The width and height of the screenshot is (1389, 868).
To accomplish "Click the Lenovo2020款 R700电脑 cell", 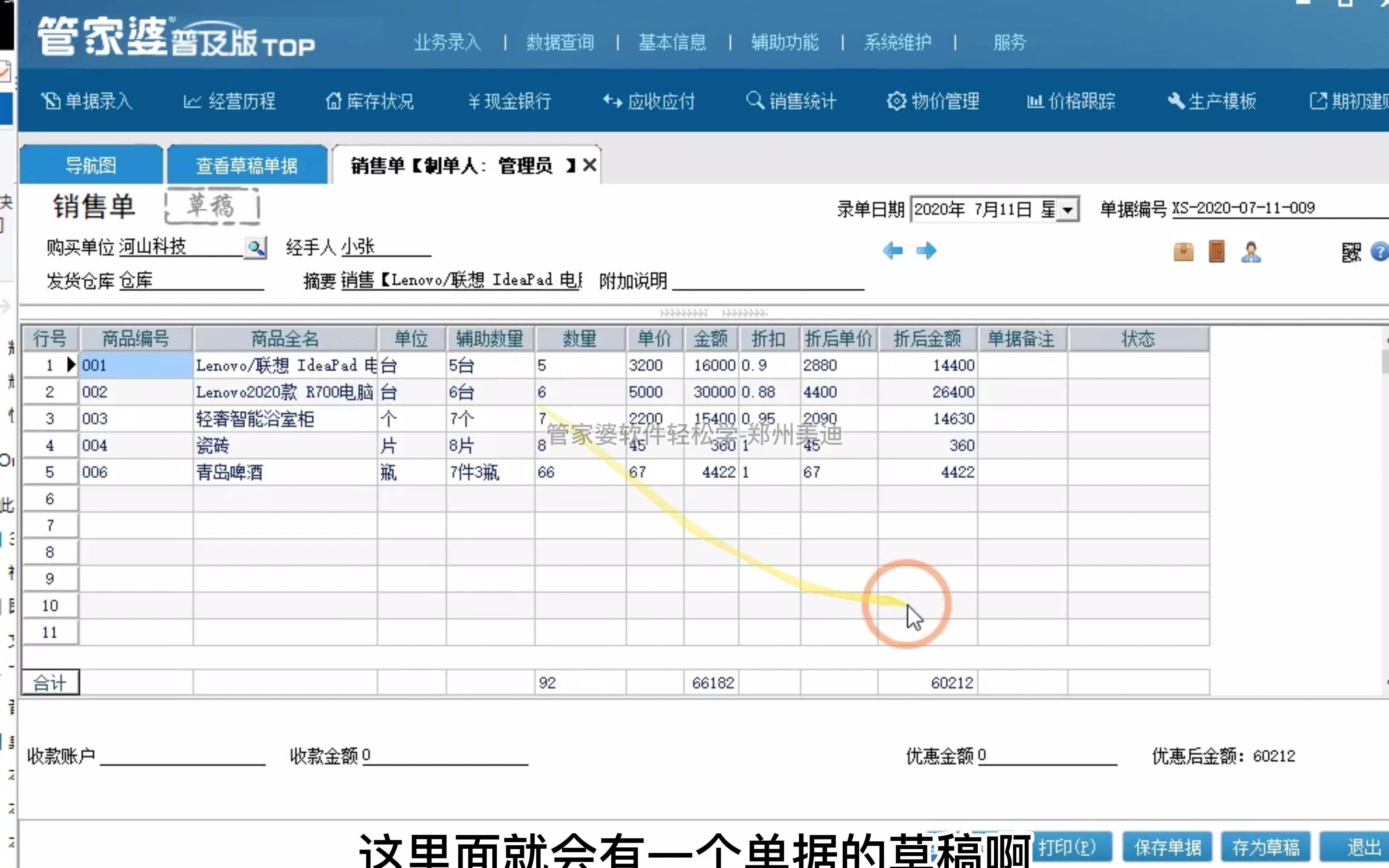I will tap(285, 392).
